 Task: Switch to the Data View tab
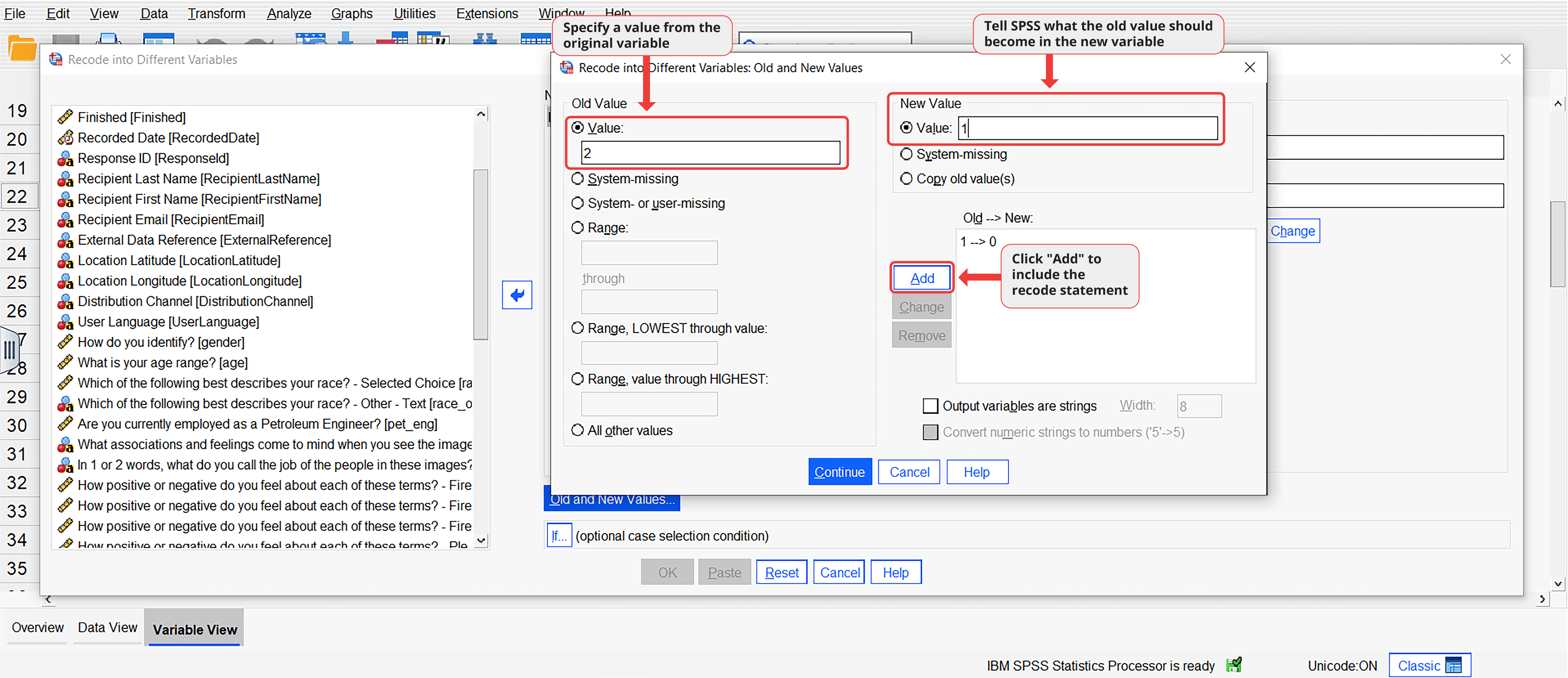(x=108, y=627)
